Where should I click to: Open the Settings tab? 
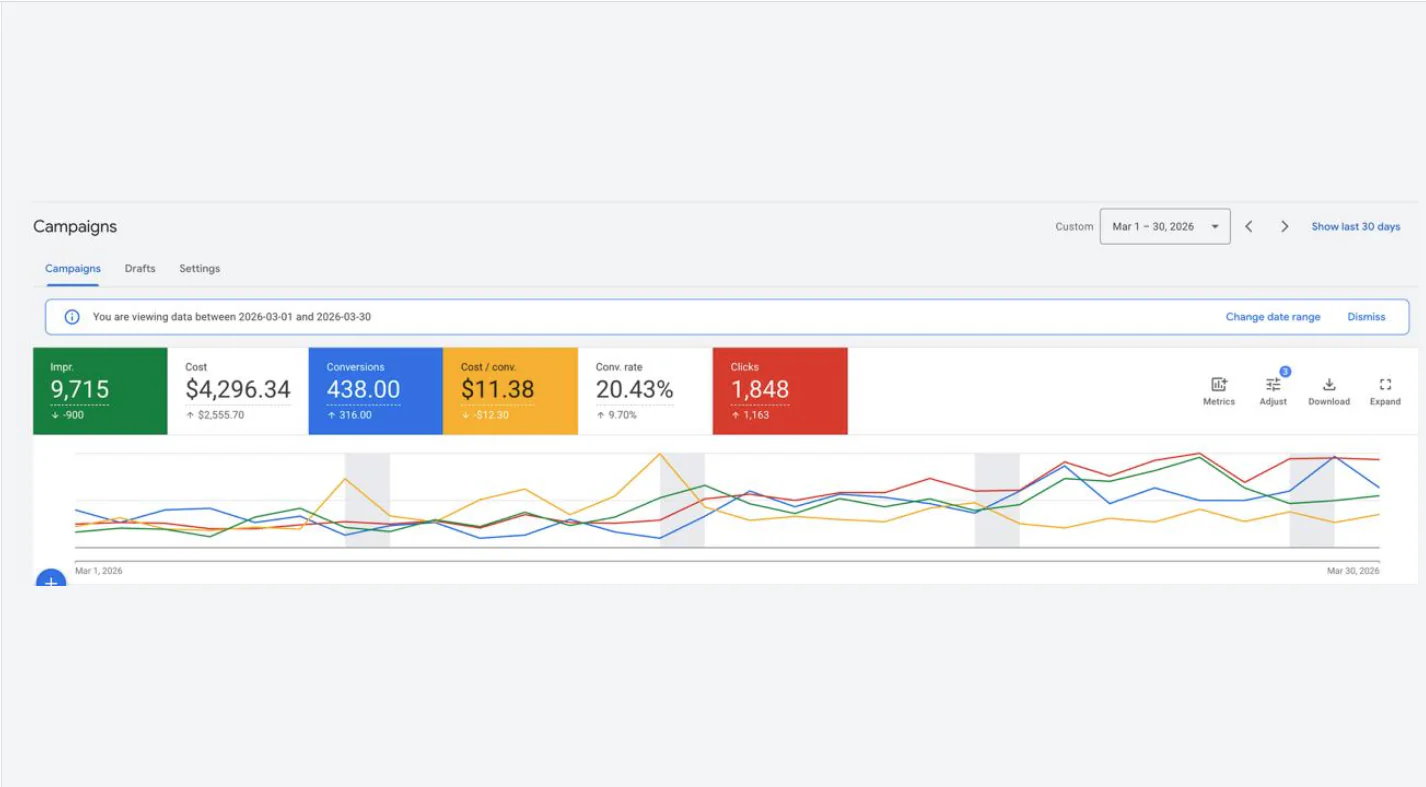[199, 268]
